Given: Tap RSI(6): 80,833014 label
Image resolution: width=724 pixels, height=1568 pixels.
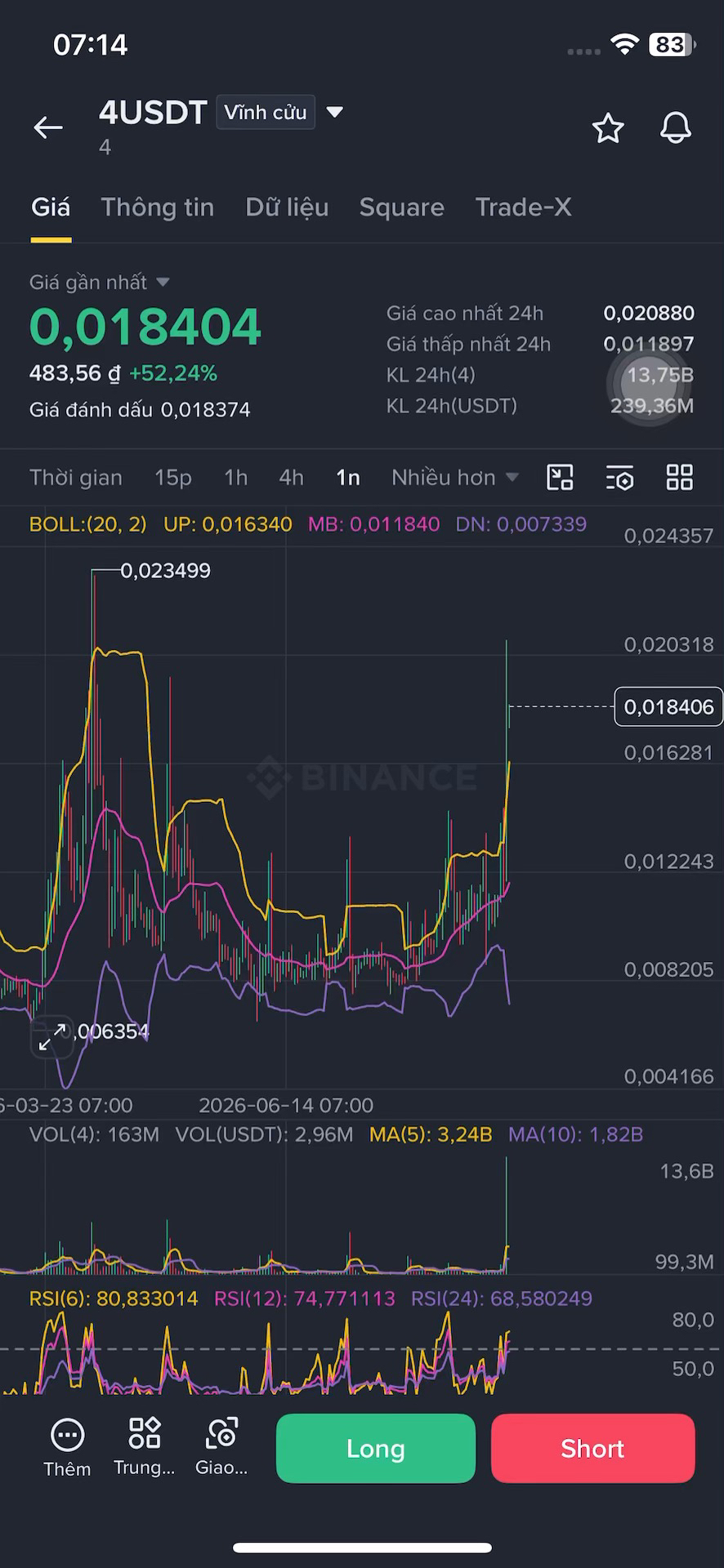Looking at the screenshot, I should point(114,1298).
